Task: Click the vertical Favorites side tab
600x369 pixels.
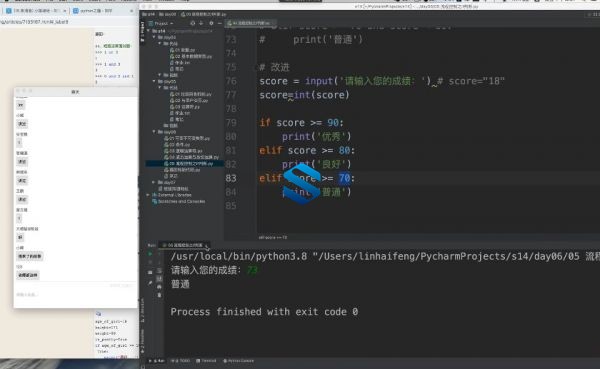Action: (142, 341)
